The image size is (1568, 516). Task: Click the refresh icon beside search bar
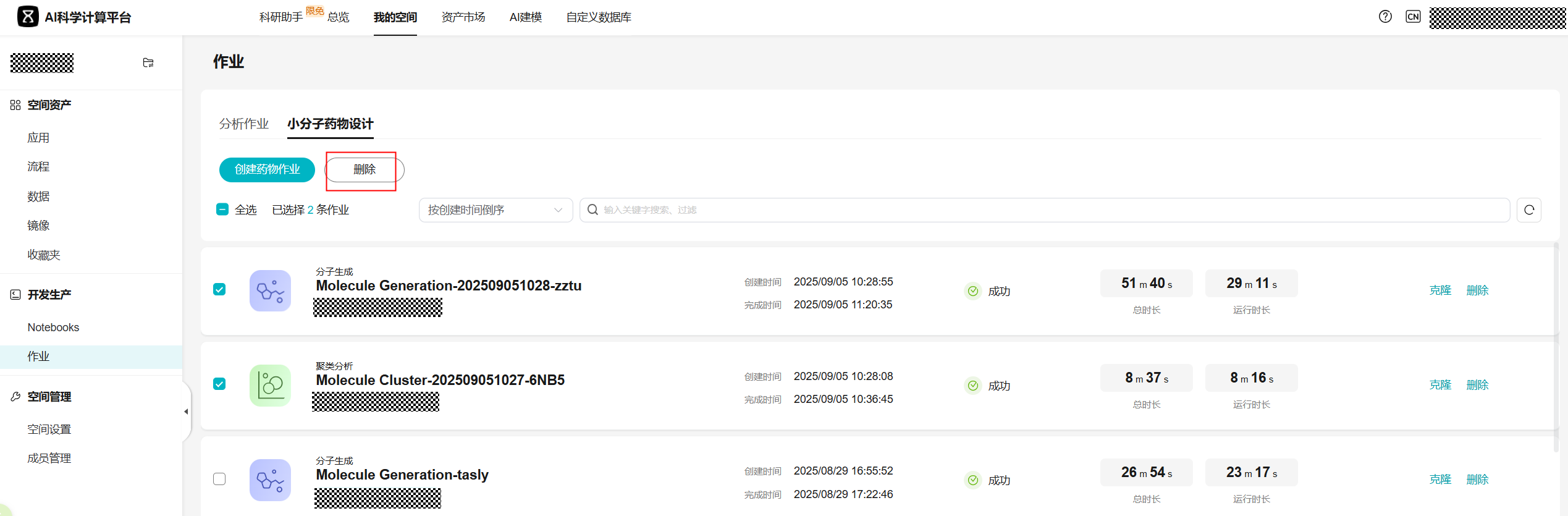[x=1528, y=210]
